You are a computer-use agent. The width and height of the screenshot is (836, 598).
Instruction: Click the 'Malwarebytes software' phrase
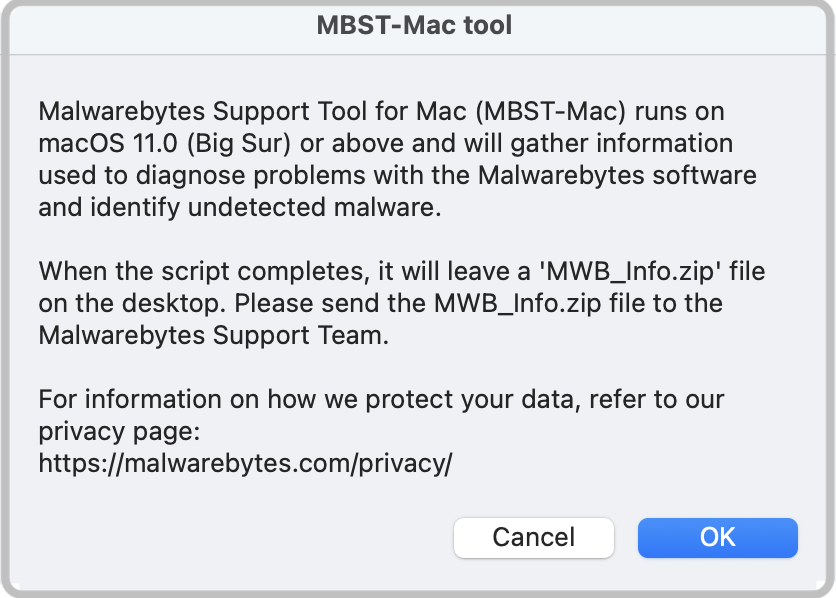tap(617, 175)
